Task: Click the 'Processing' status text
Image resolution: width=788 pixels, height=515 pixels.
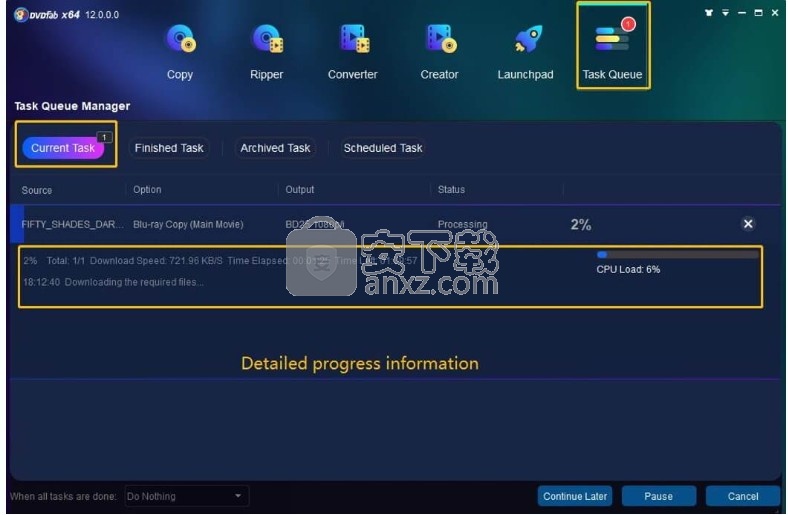Action: pos(462,224)
